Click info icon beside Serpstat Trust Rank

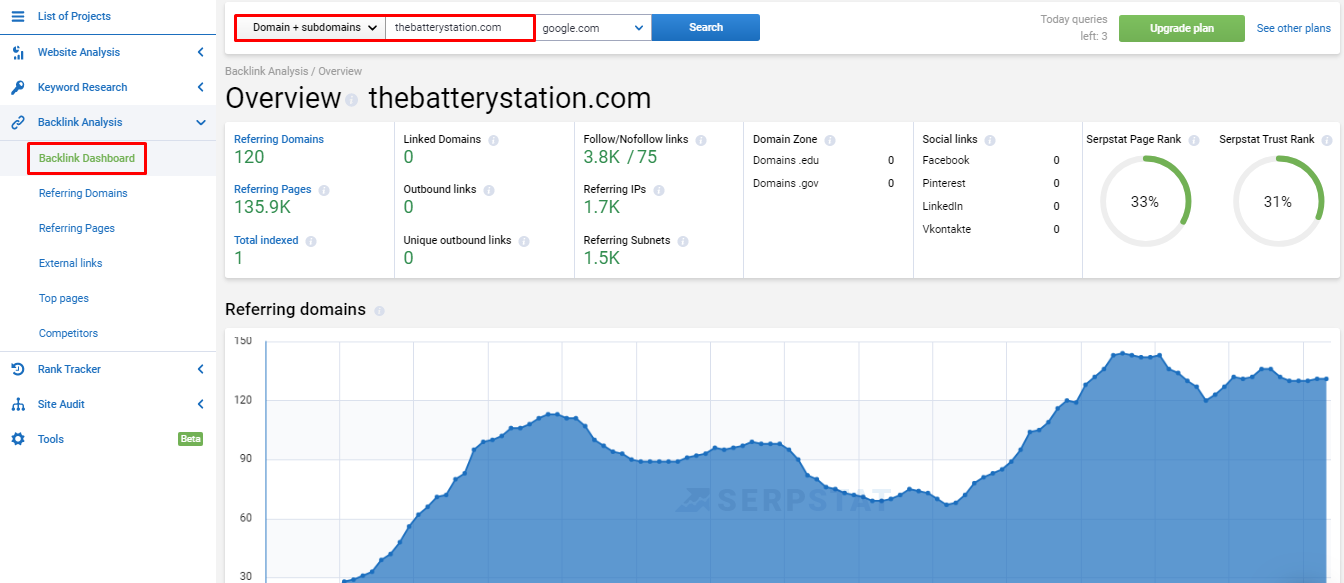point(1327,140)
